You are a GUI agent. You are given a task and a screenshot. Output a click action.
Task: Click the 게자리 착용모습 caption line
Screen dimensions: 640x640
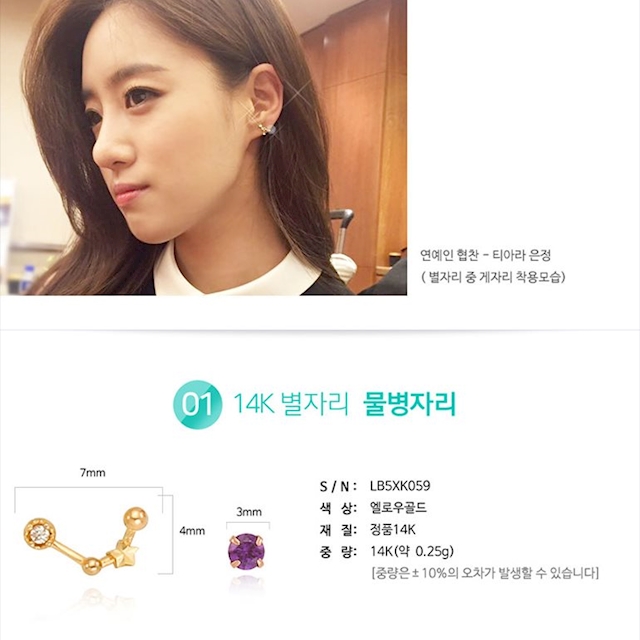493,277
